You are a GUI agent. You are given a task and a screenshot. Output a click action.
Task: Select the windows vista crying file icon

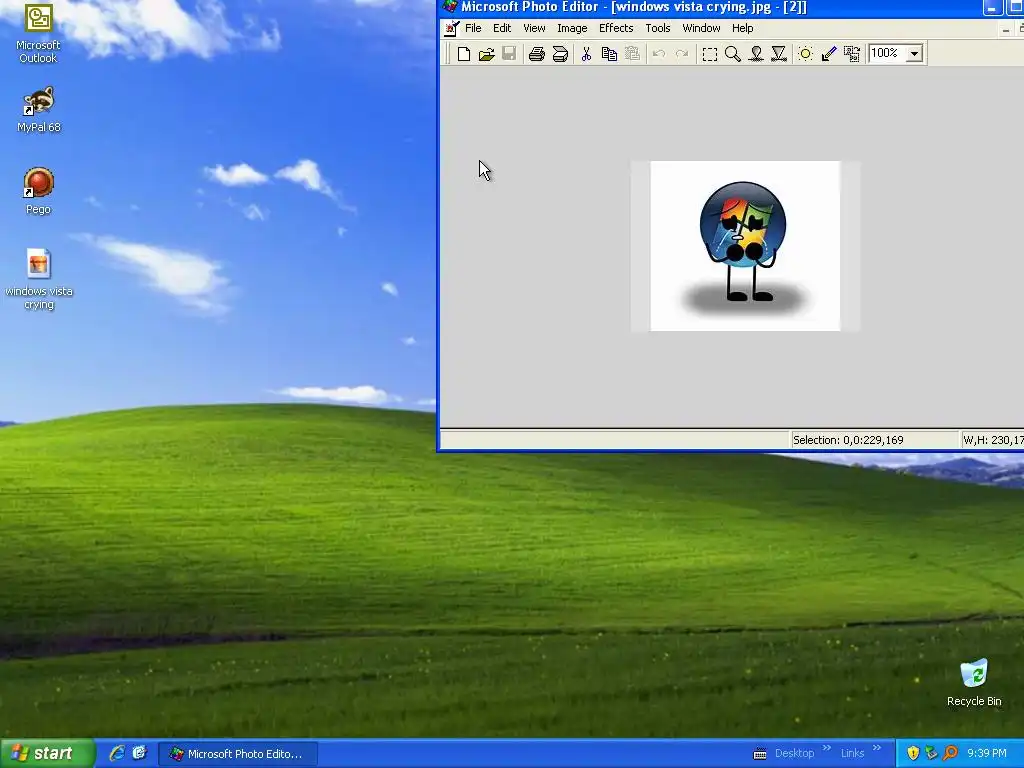tap(39, 280)
